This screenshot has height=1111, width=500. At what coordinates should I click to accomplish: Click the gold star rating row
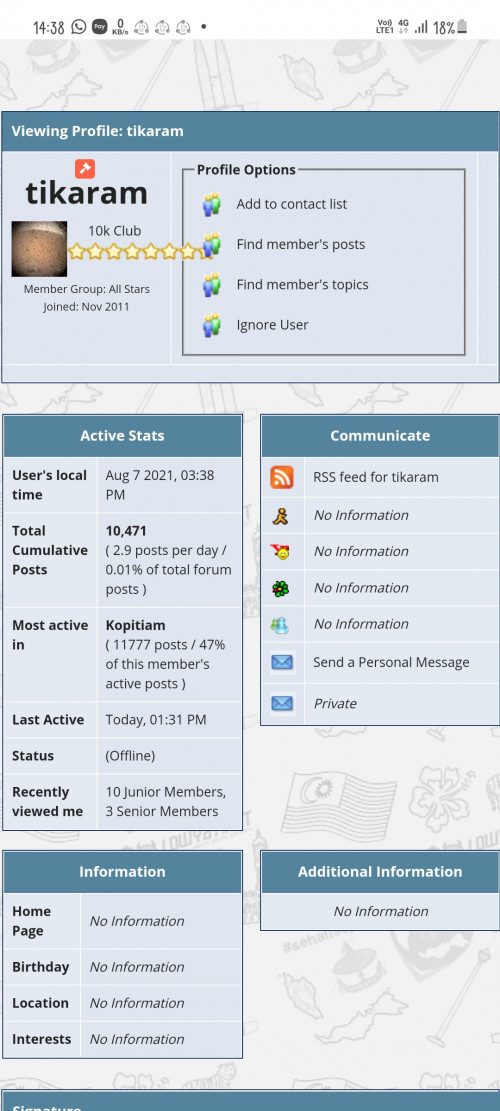(140, 251)
